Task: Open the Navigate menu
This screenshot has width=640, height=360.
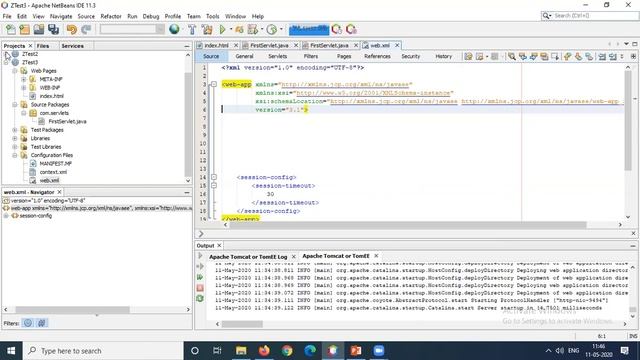Action: (61, 16)
